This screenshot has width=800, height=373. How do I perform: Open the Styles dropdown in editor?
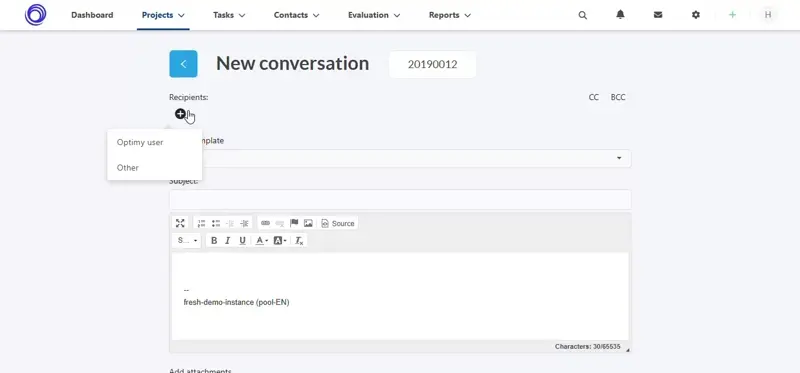pyautogui.click(x=187, y=240)
